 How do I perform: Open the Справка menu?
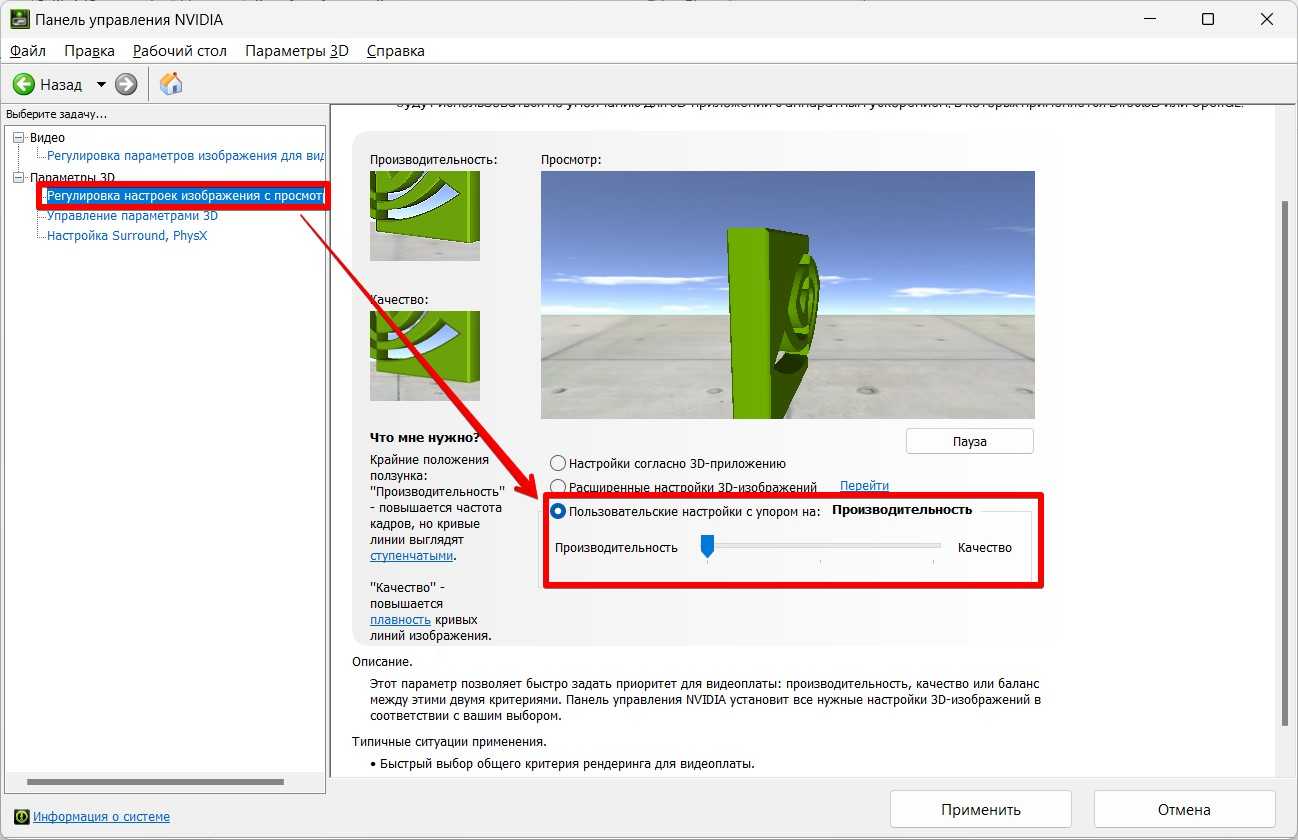coord(396,50)
